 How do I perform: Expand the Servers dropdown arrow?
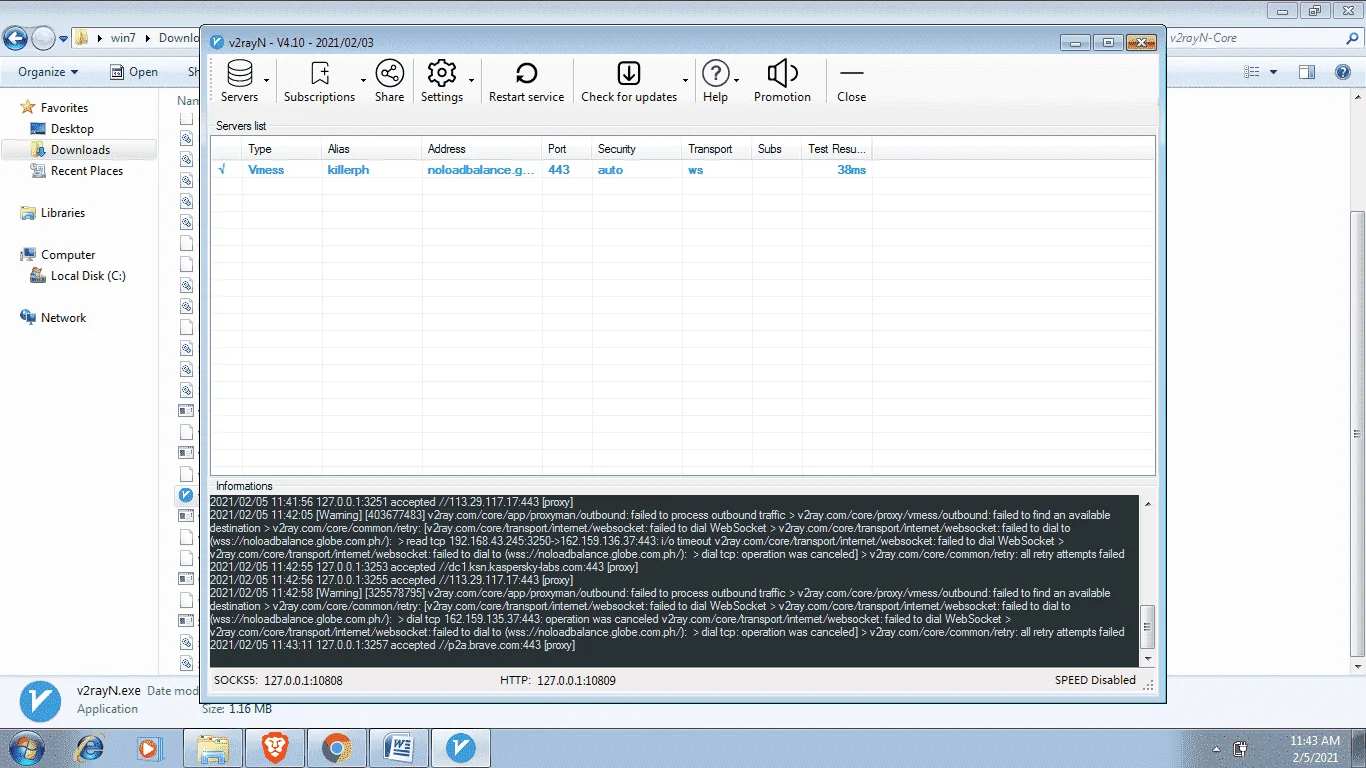coord(267,80)
